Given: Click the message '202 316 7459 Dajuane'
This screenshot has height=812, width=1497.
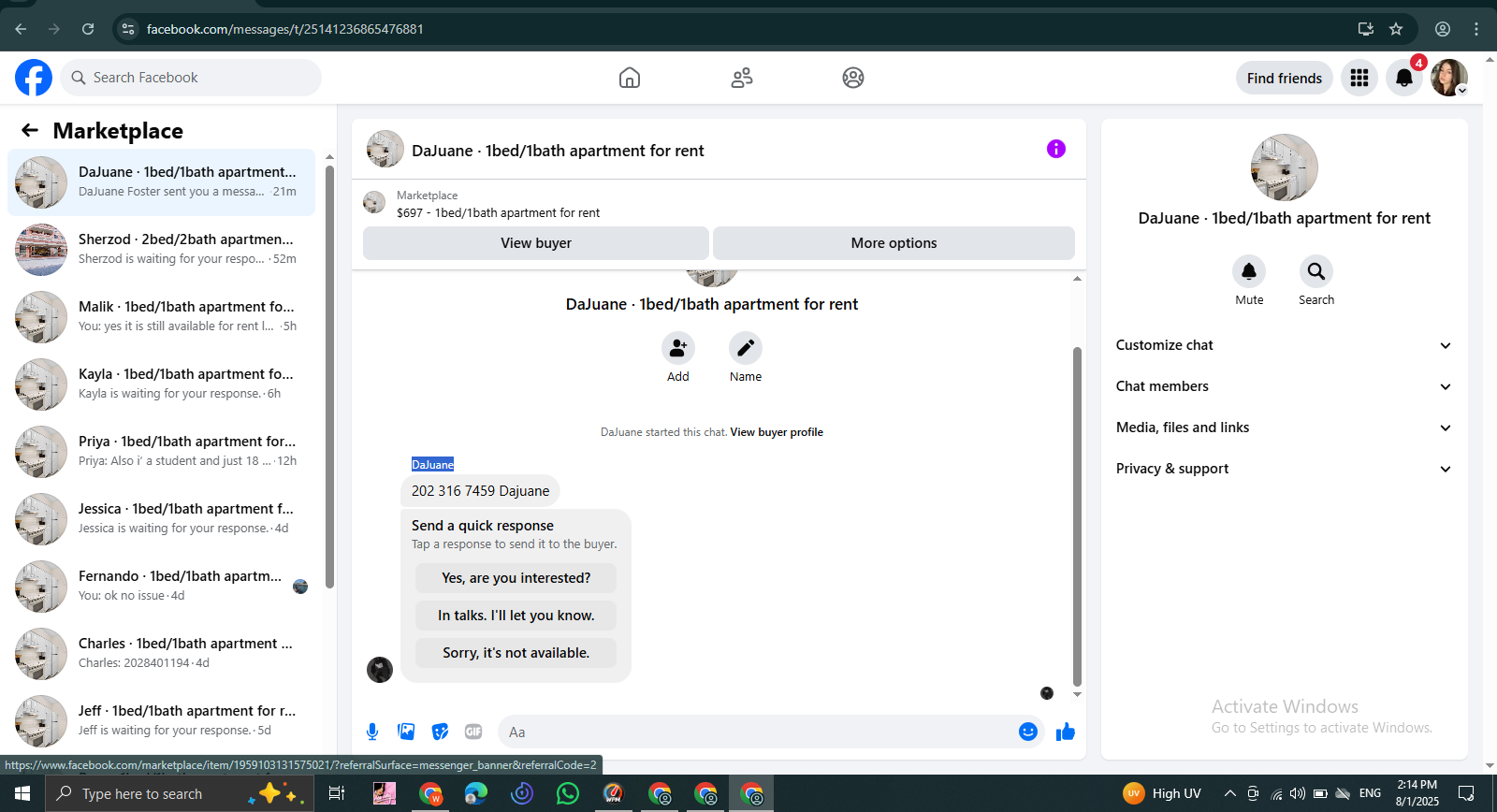Looking at the screenshot, I should tap(481, 491).
